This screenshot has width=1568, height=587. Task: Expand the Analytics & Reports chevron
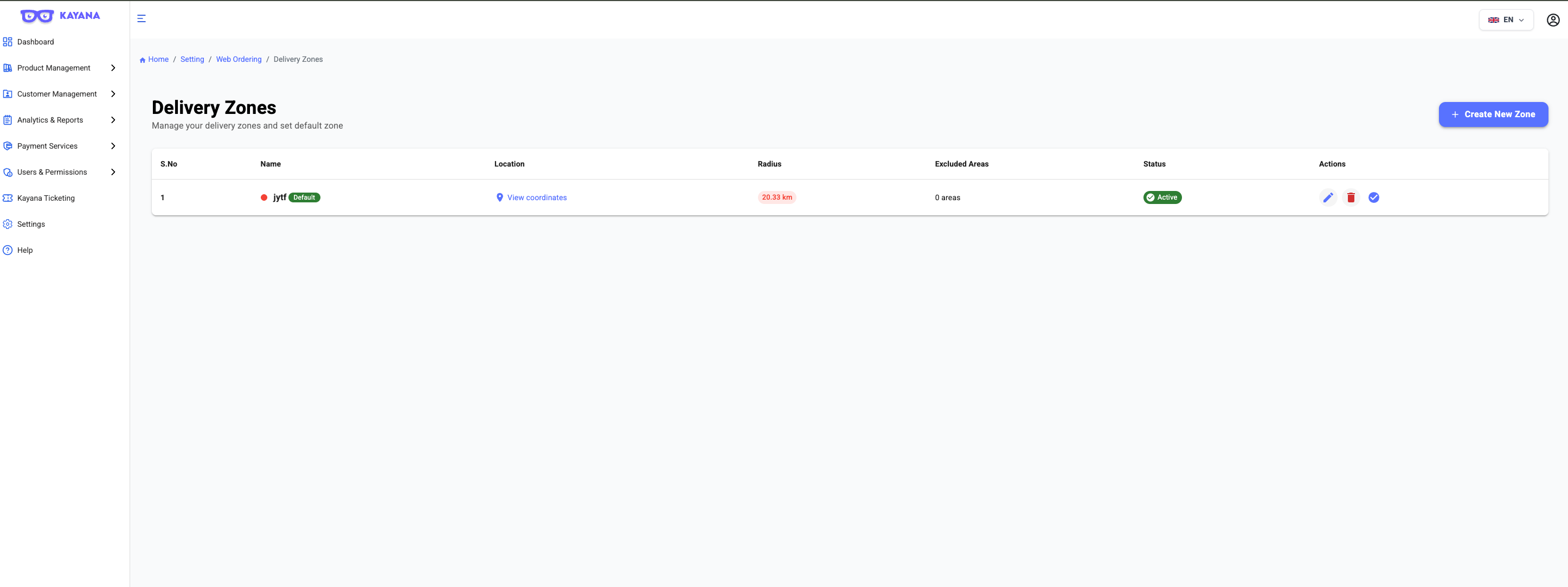tap(113, 120)
